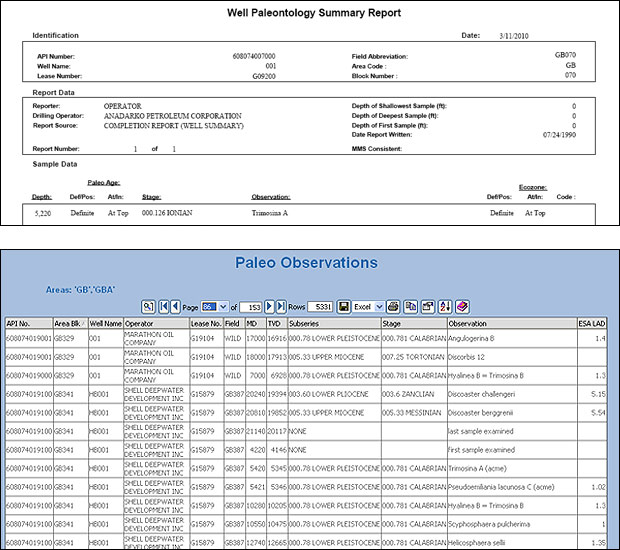
Task: Click the 'Paleo Observations' heading
Action: point(306,263)
